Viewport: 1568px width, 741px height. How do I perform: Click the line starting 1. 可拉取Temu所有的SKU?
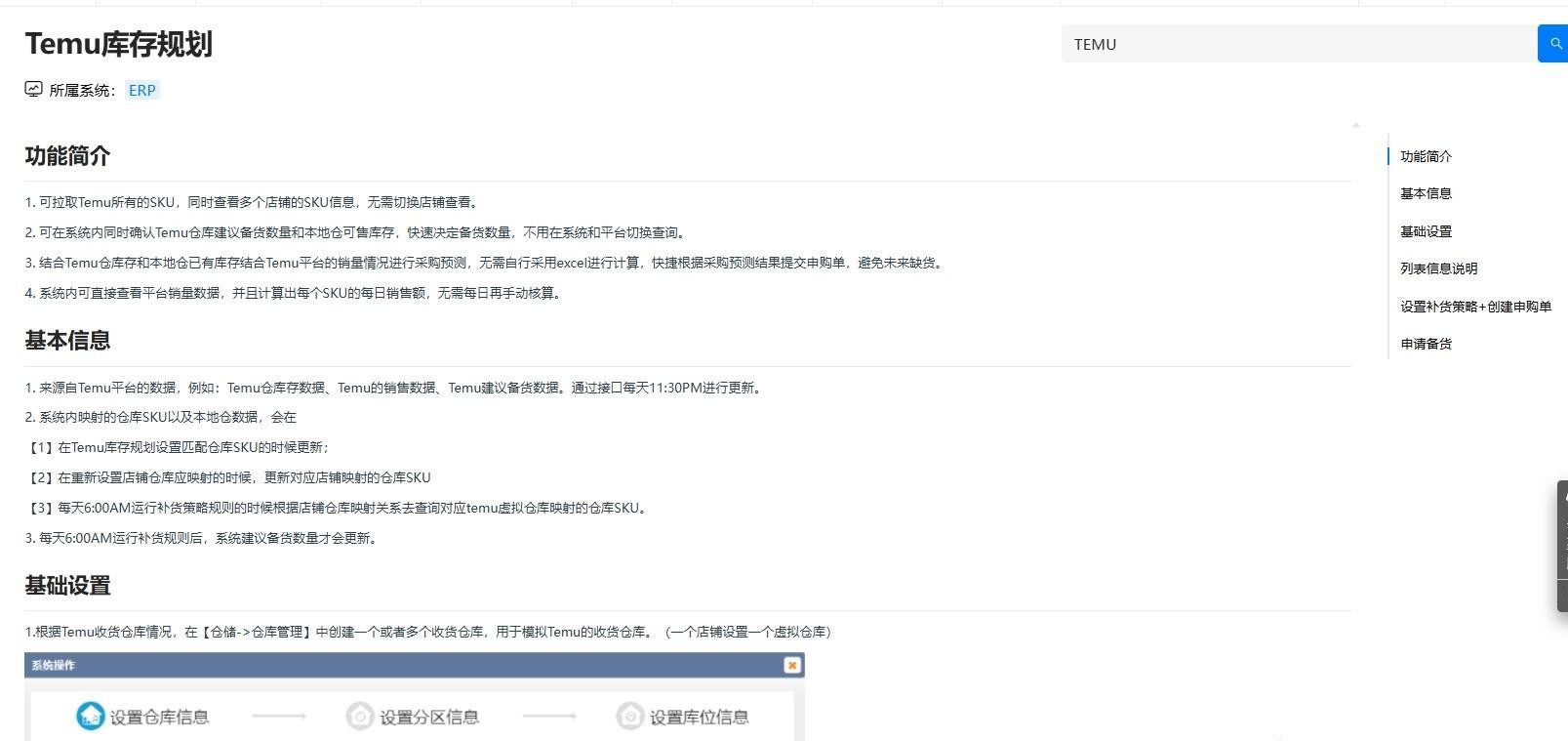[x=254, y=202]
